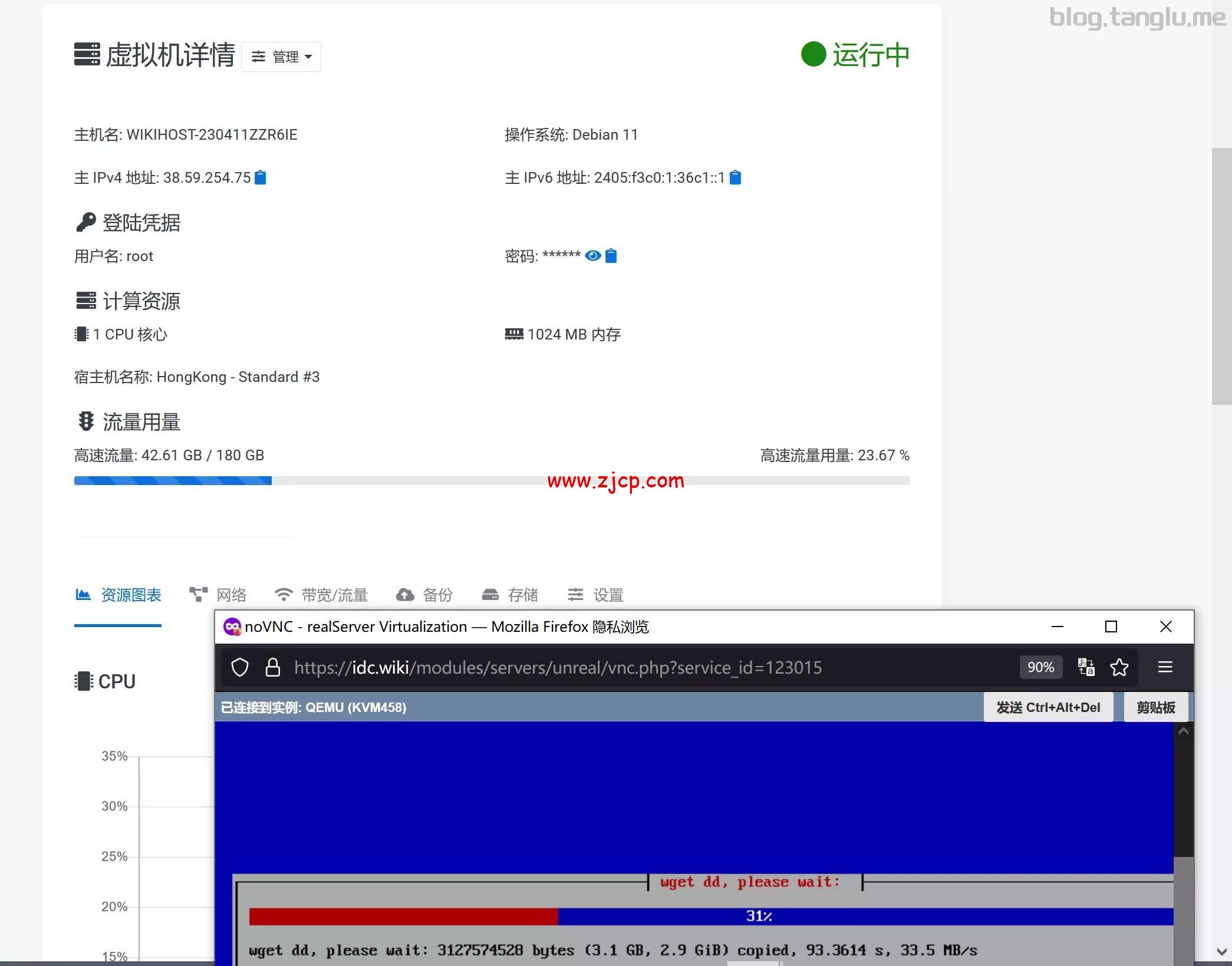Click the green 运行中 status indicator
Viewport: 1232px width, 966px height.
click(x=855, y=54)
